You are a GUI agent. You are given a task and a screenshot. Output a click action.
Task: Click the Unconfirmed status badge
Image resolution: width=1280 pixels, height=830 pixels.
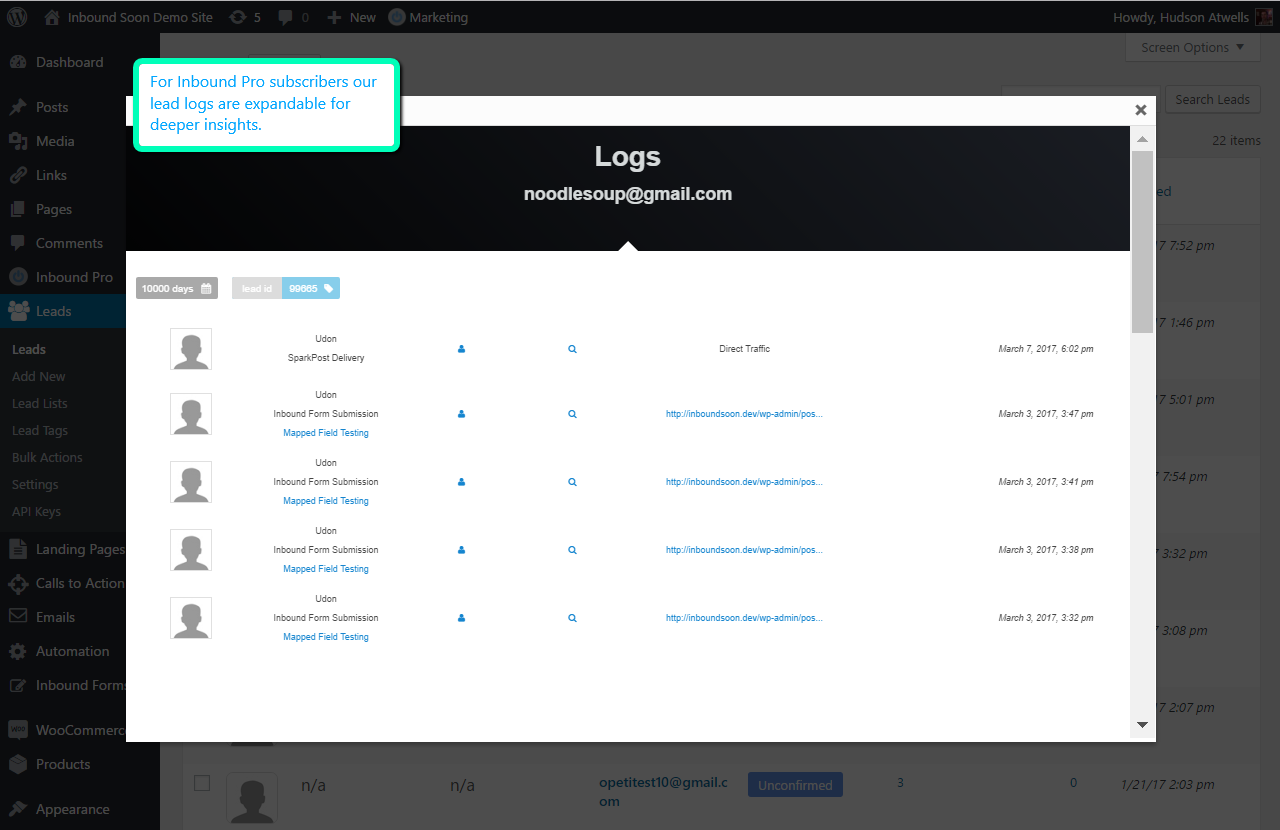coord(795,785)
